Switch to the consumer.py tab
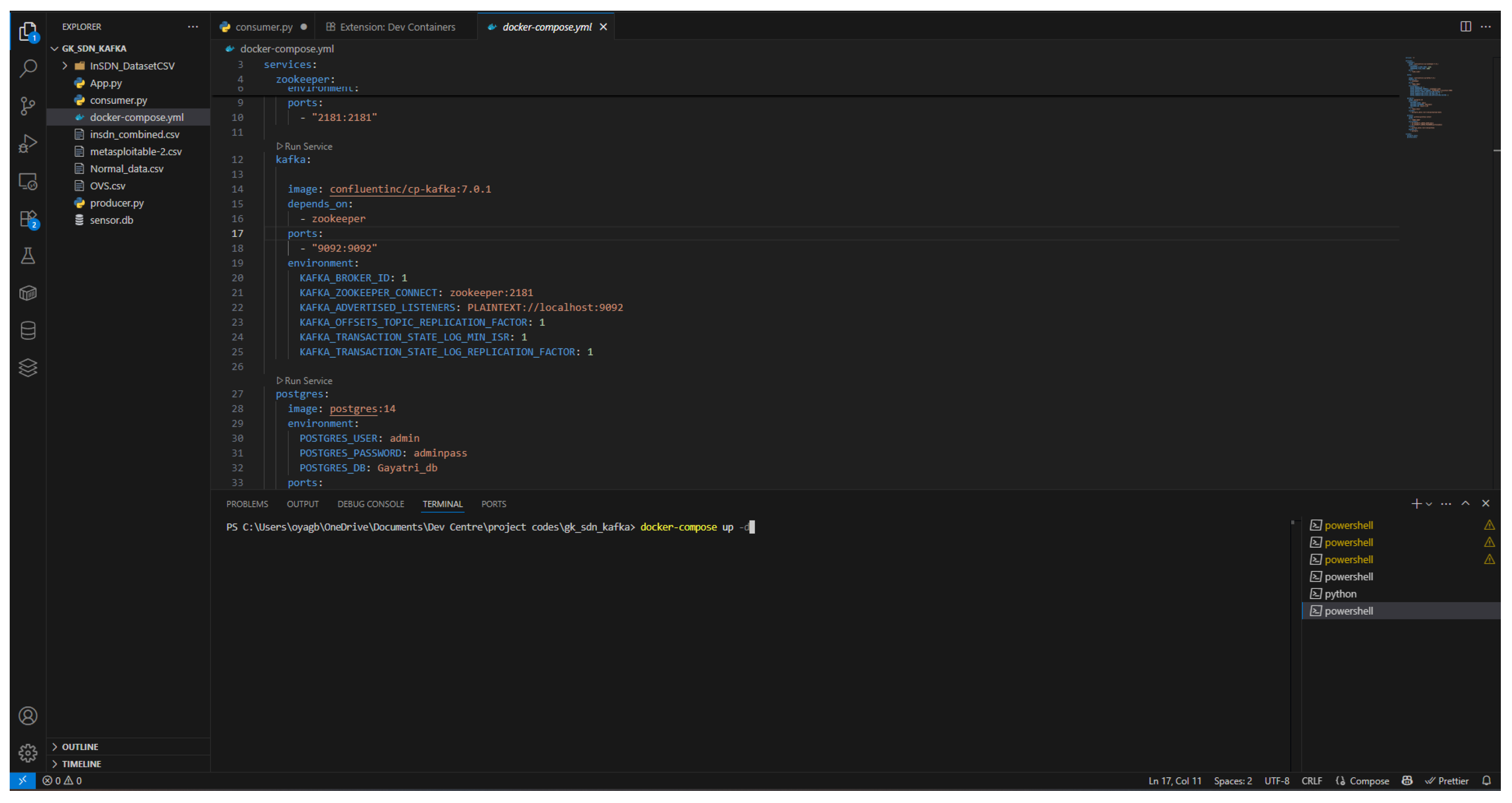The width and height of the screenshot is (1512, 803). click(263, 27)
